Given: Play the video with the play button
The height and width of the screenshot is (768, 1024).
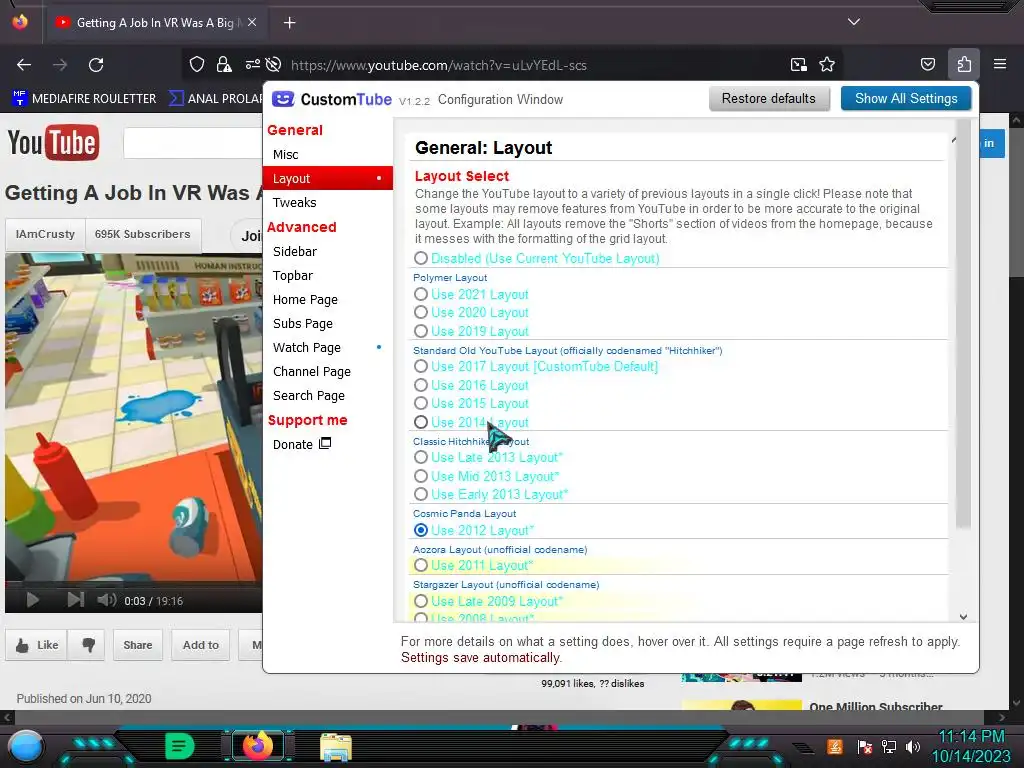Looking at the screenshot, I should 32,600.
